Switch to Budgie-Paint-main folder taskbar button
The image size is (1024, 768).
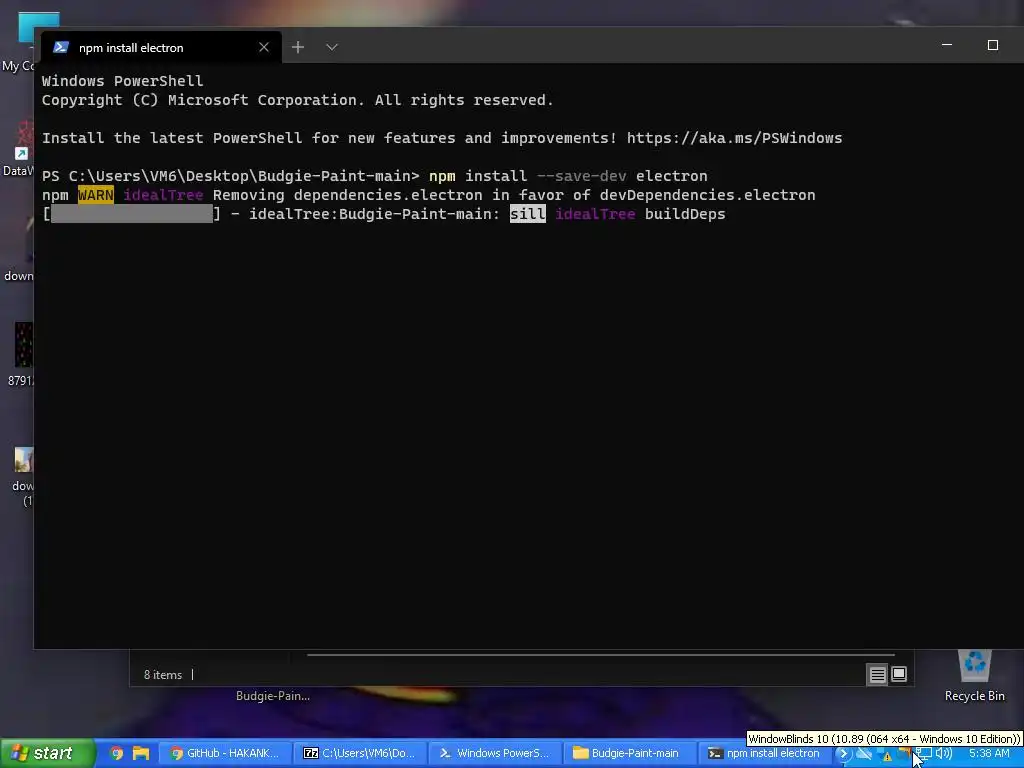pyautogui.click(x=630, y=753)
